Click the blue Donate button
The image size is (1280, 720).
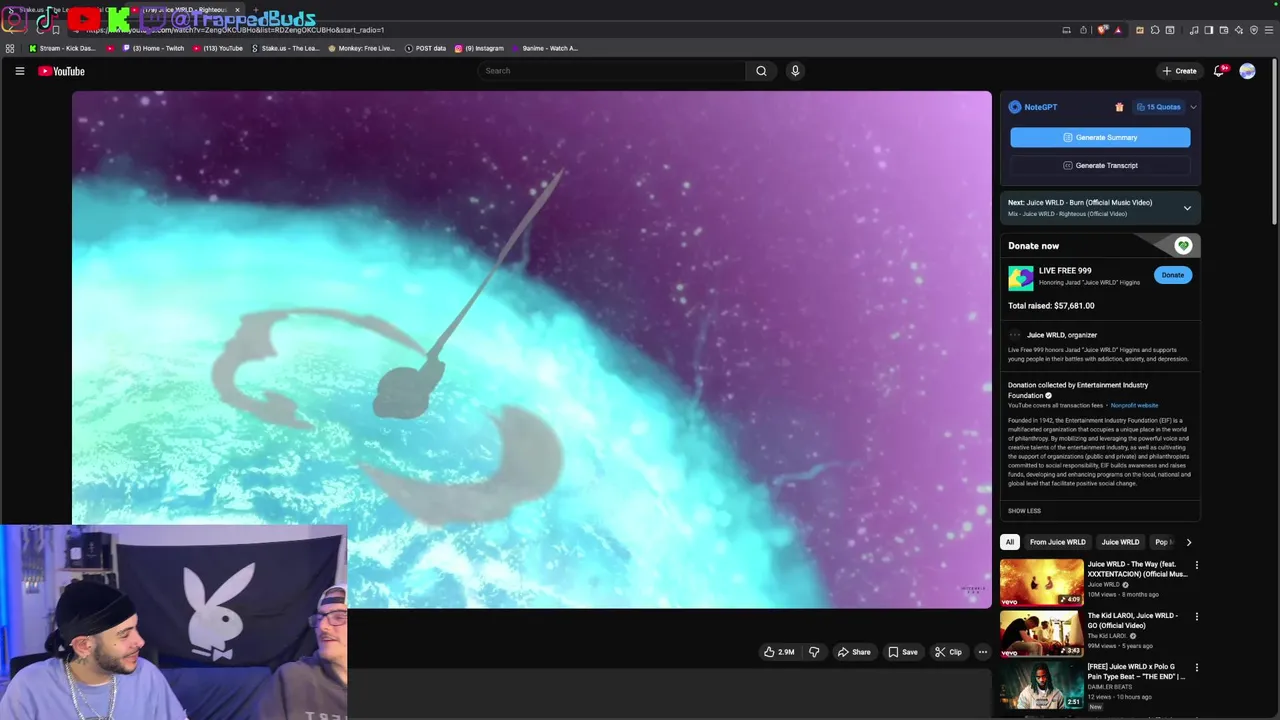point(1173,275)
